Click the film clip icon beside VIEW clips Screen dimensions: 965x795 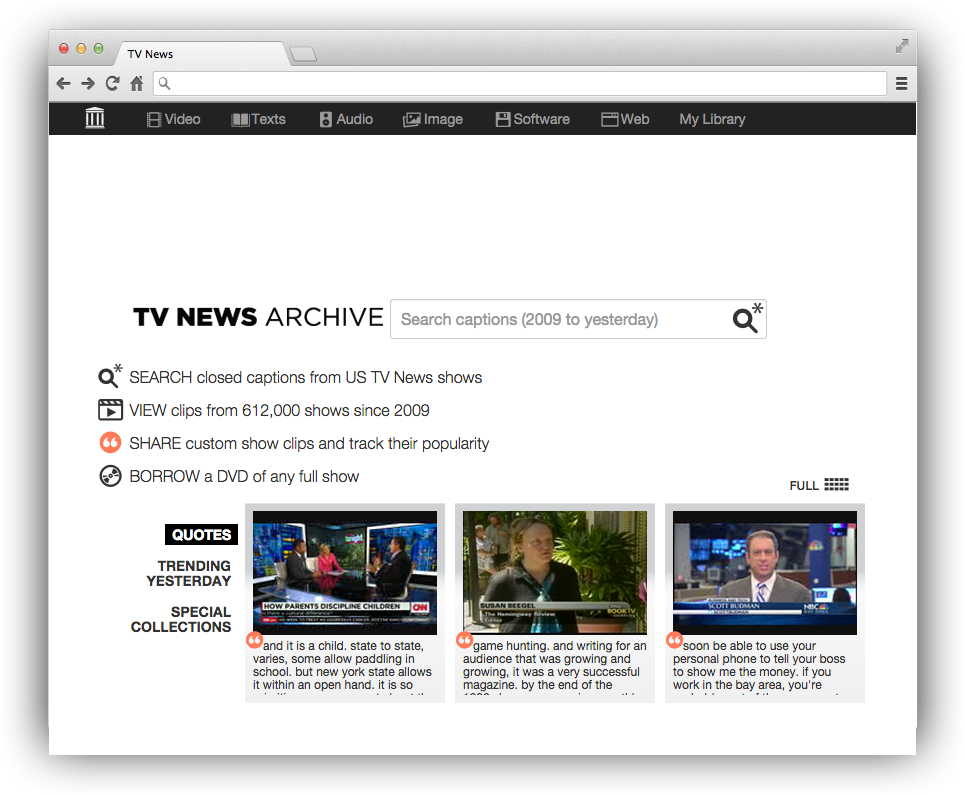pyautogui.click(x=110, y=409)
